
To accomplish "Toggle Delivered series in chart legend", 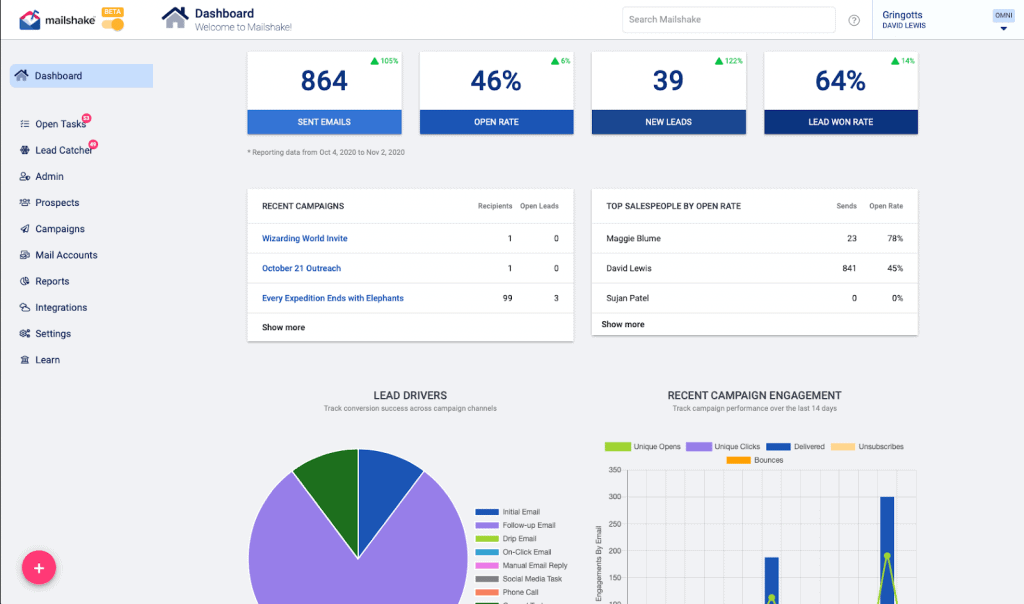I will (795, 447).
